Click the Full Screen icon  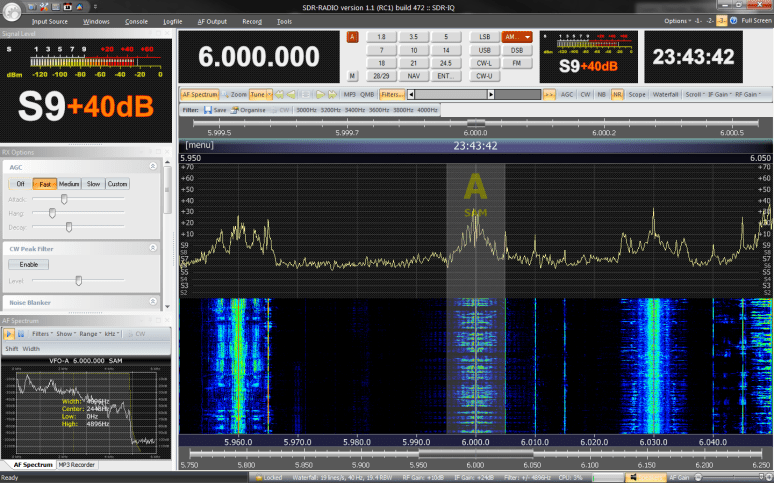pyautogui.click(x=735, y=20)
